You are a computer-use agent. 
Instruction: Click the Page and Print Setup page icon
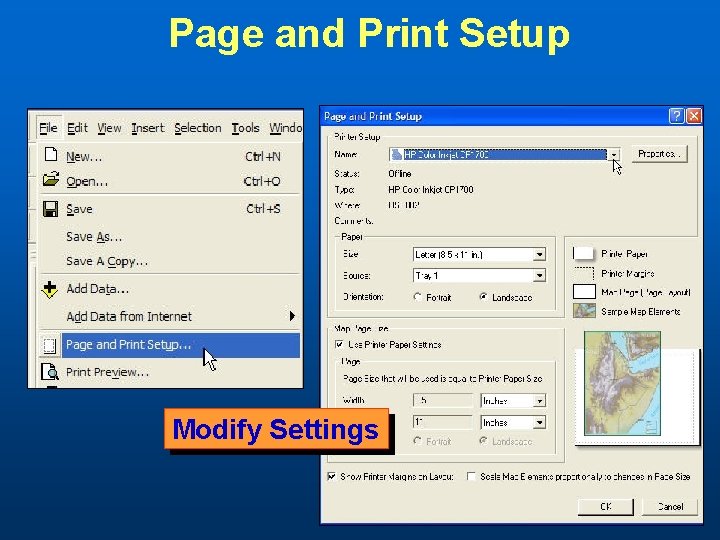(50, 345)
